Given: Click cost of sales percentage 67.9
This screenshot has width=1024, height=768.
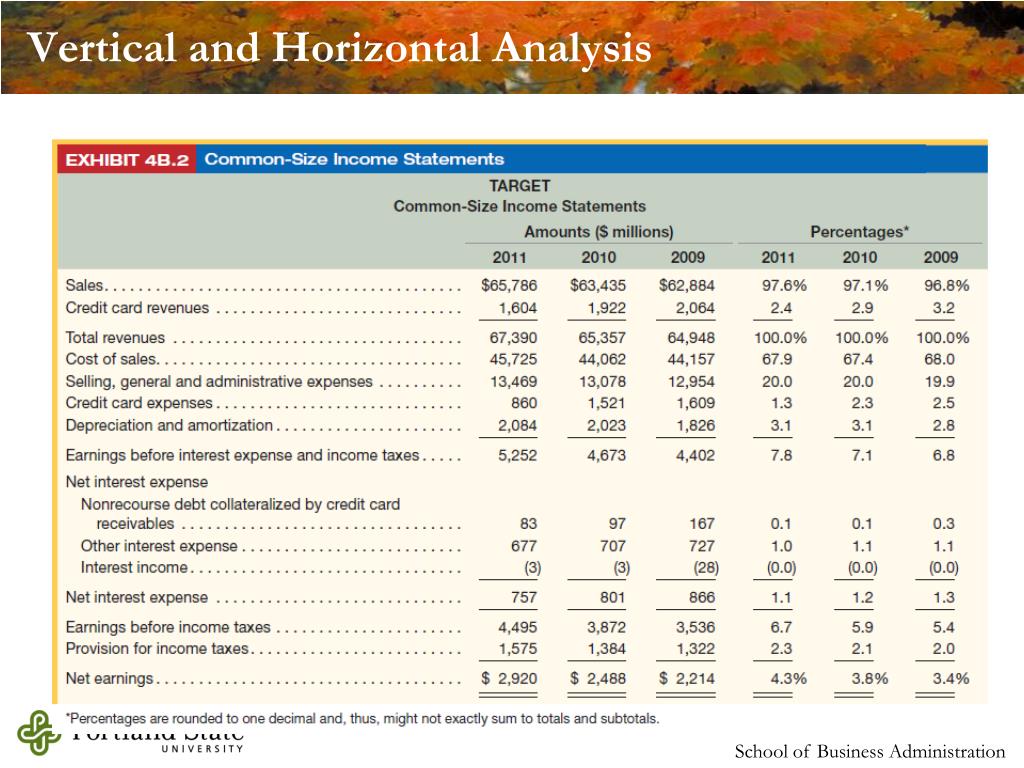Looking at the screenshot, I should (x=777, y=359).
